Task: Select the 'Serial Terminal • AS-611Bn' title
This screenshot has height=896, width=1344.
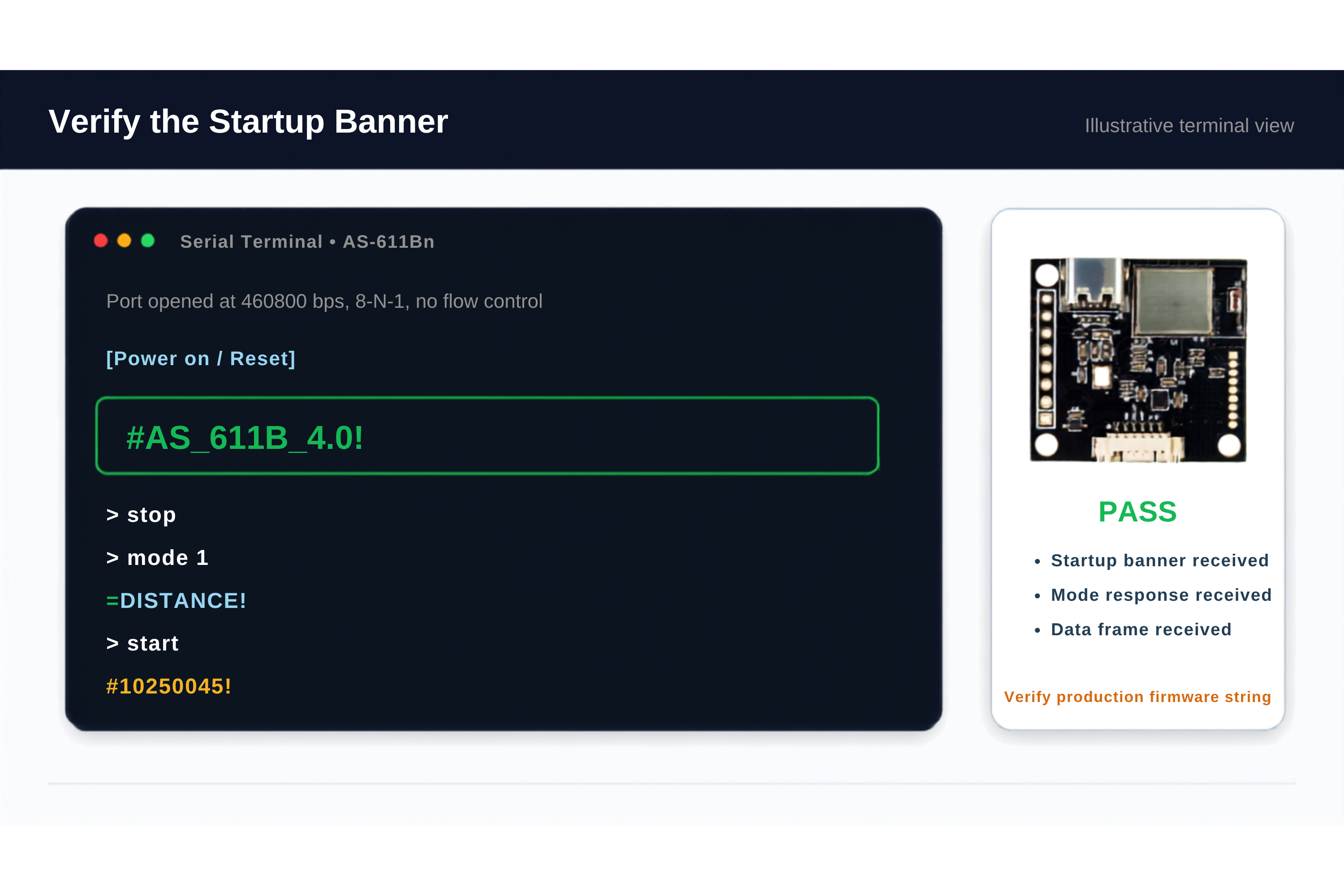Action: [307, 242]
